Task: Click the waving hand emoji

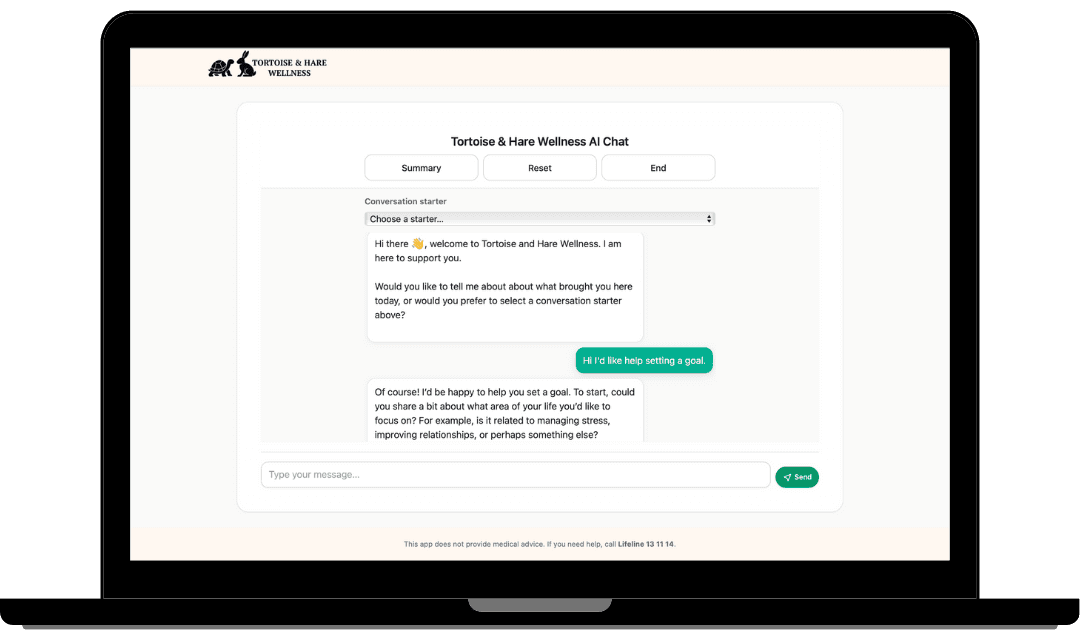Action: pos(417,243)
